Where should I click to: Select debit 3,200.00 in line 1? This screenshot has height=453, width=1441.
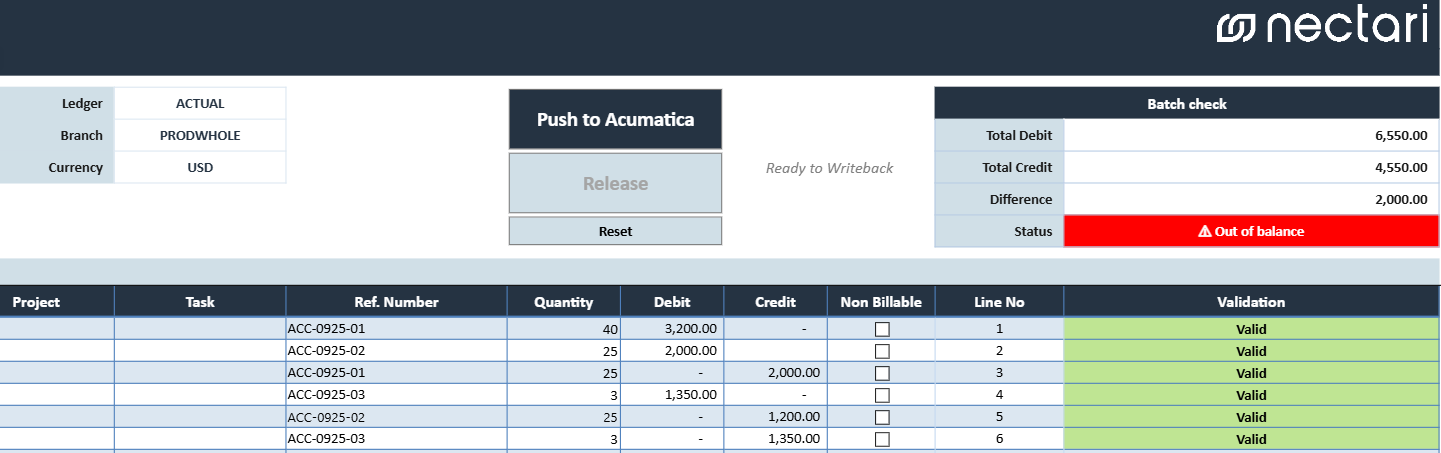tap(672, 329)
